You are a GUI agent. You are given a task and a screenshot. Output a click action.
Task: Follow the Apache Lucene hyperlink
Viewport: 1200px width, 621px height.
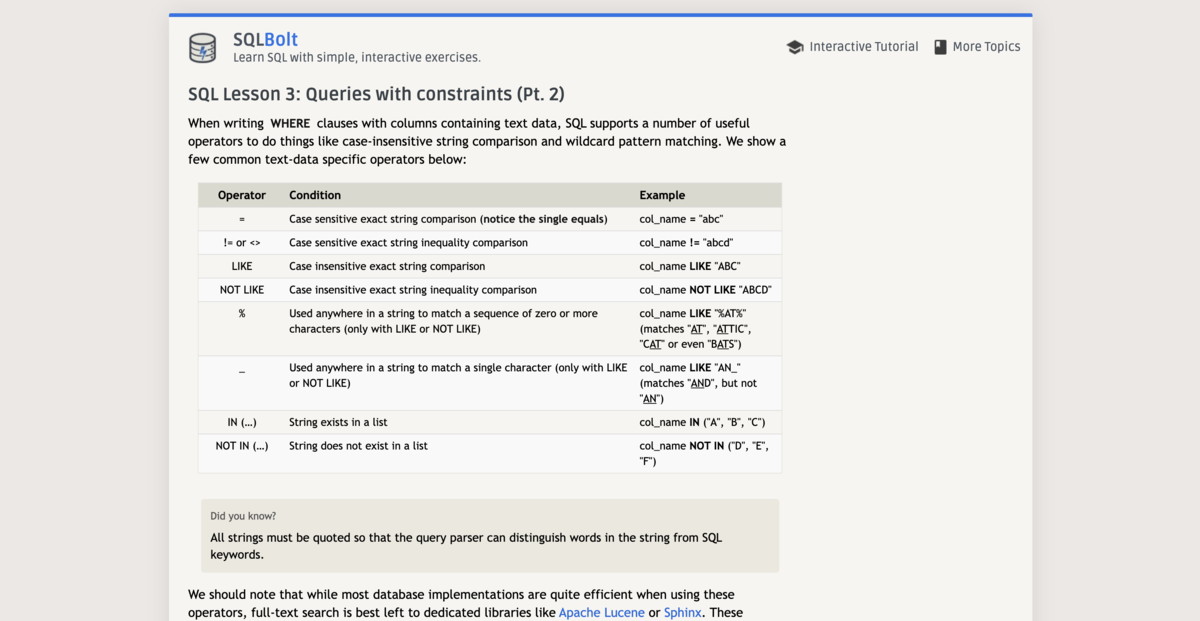tap(601, 612)
